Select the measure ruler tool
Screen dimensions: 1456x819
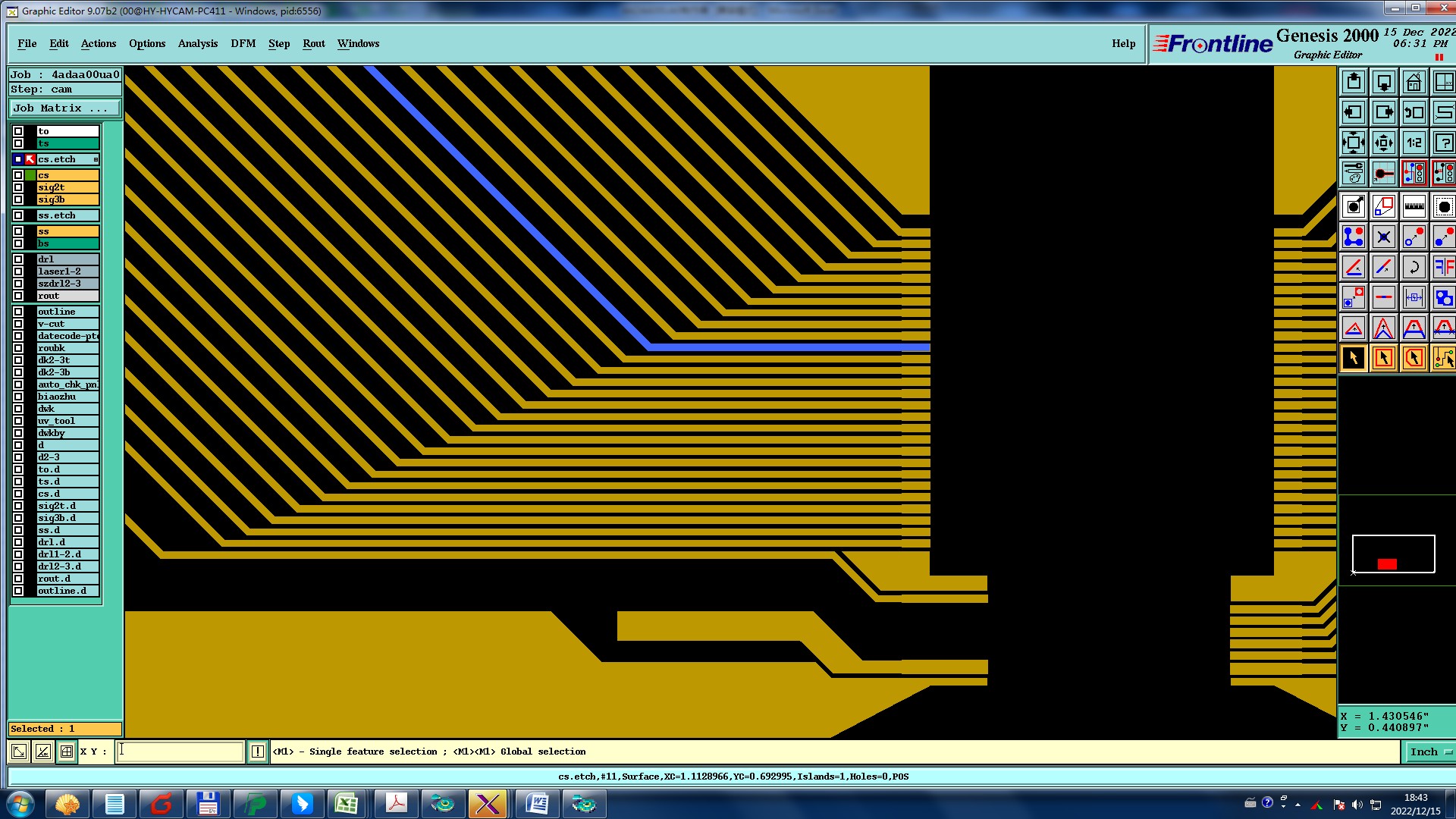tap(1414, 206)
